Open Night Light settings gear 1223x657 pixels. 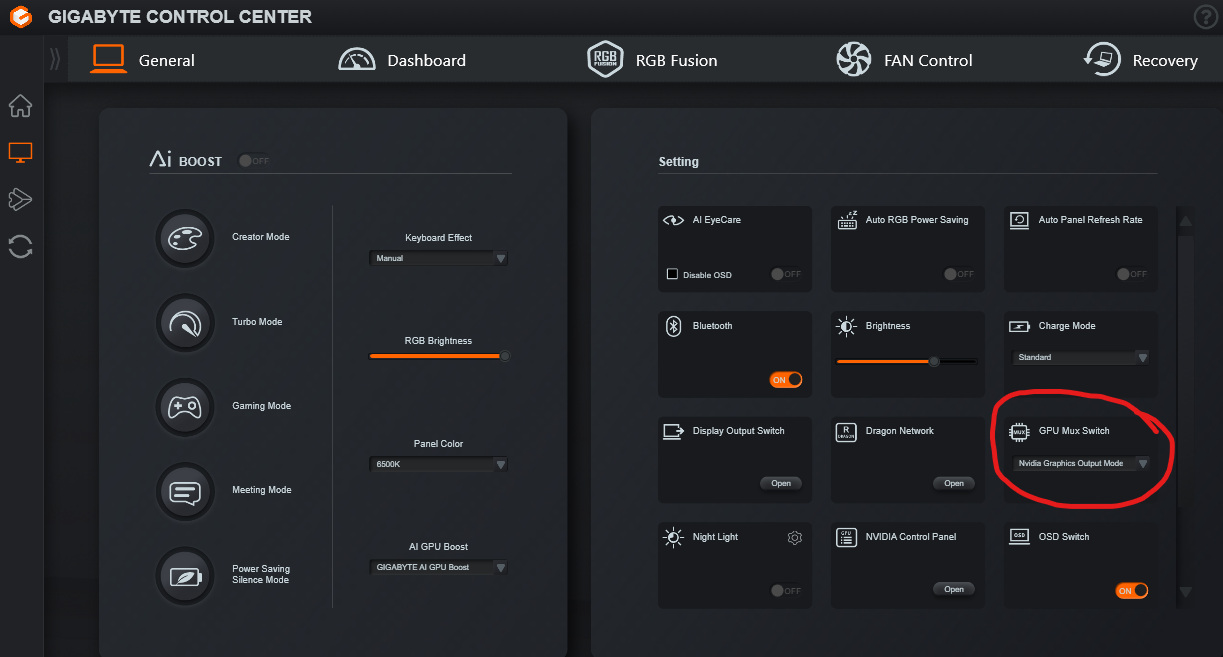coord(795,538)
